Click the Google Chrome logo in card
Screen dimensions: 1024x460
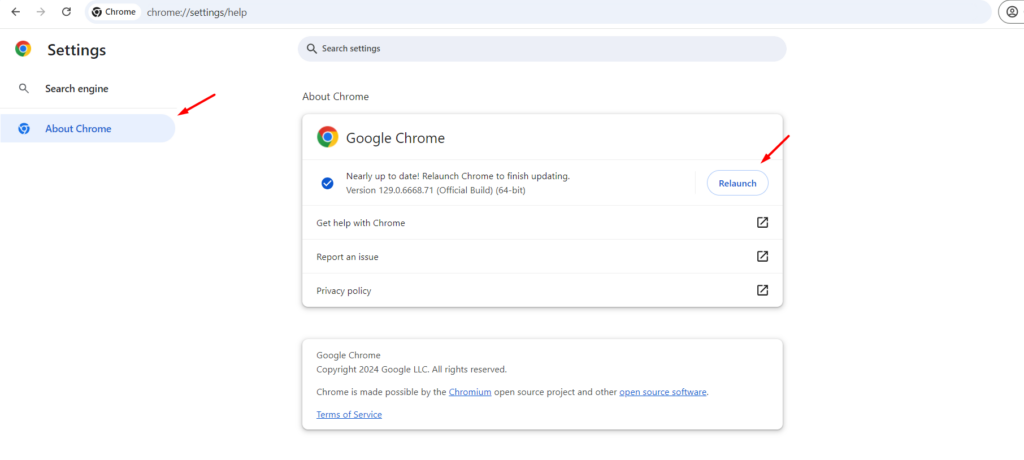(327, 138)
